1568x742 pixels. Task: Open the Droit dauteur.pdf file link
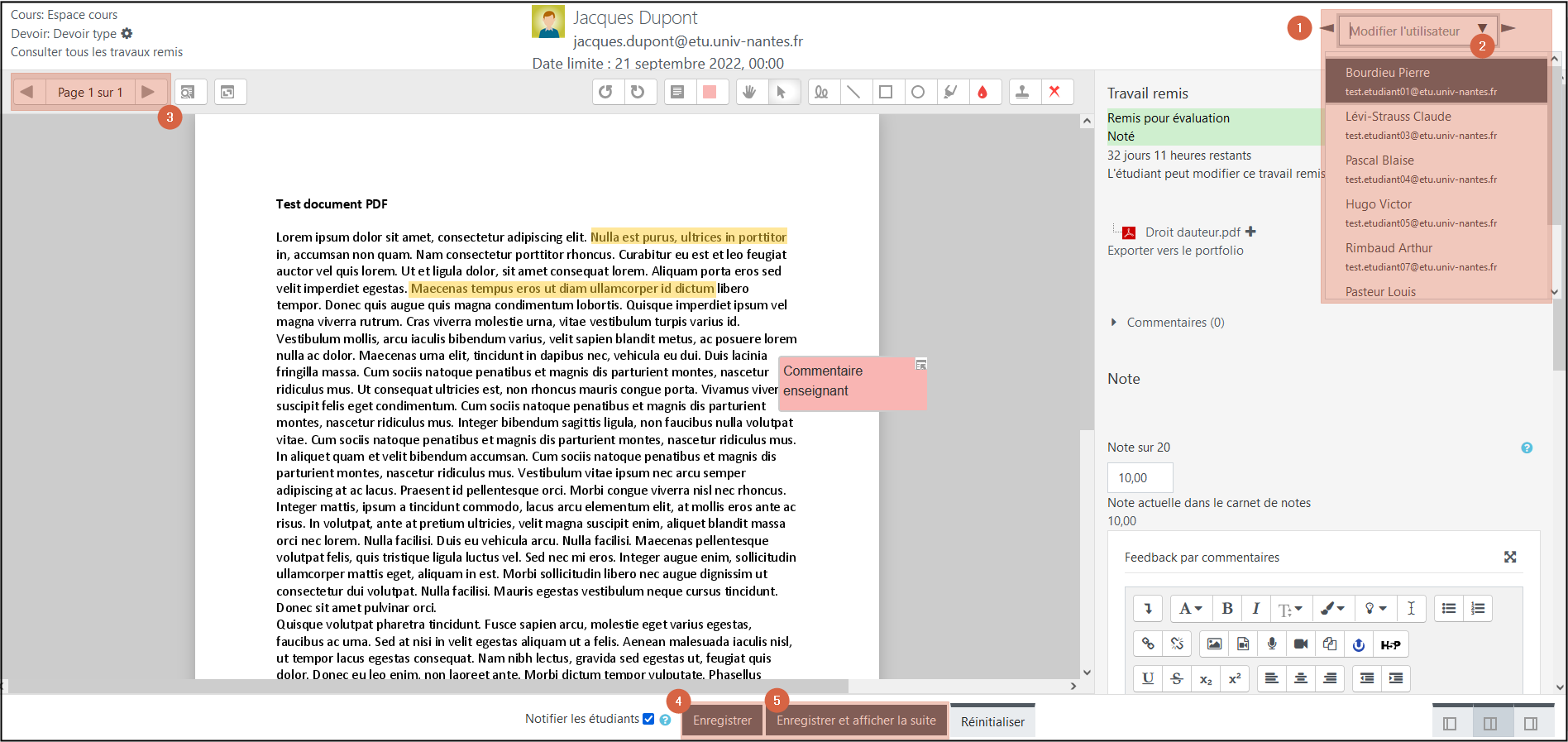coord(1192,232)
